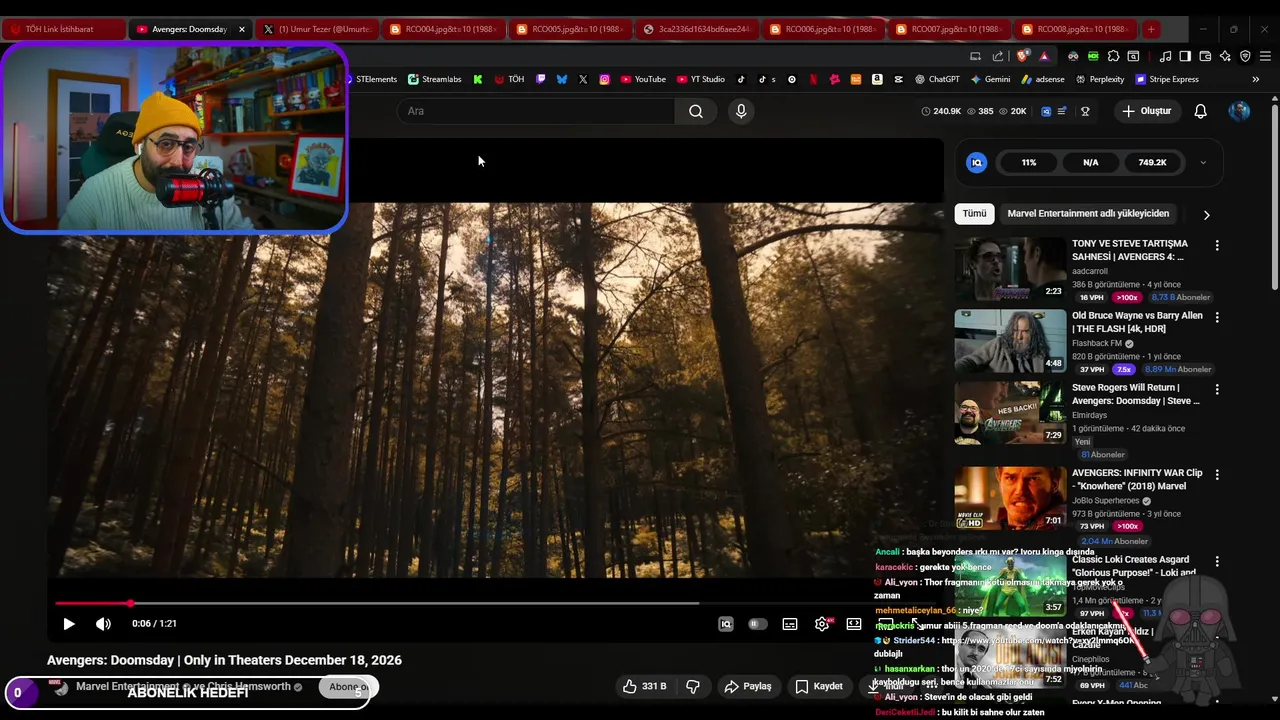1280x720 pixels.
Task: Play the Avengers: Doomsday video
Action: point(69,624)
